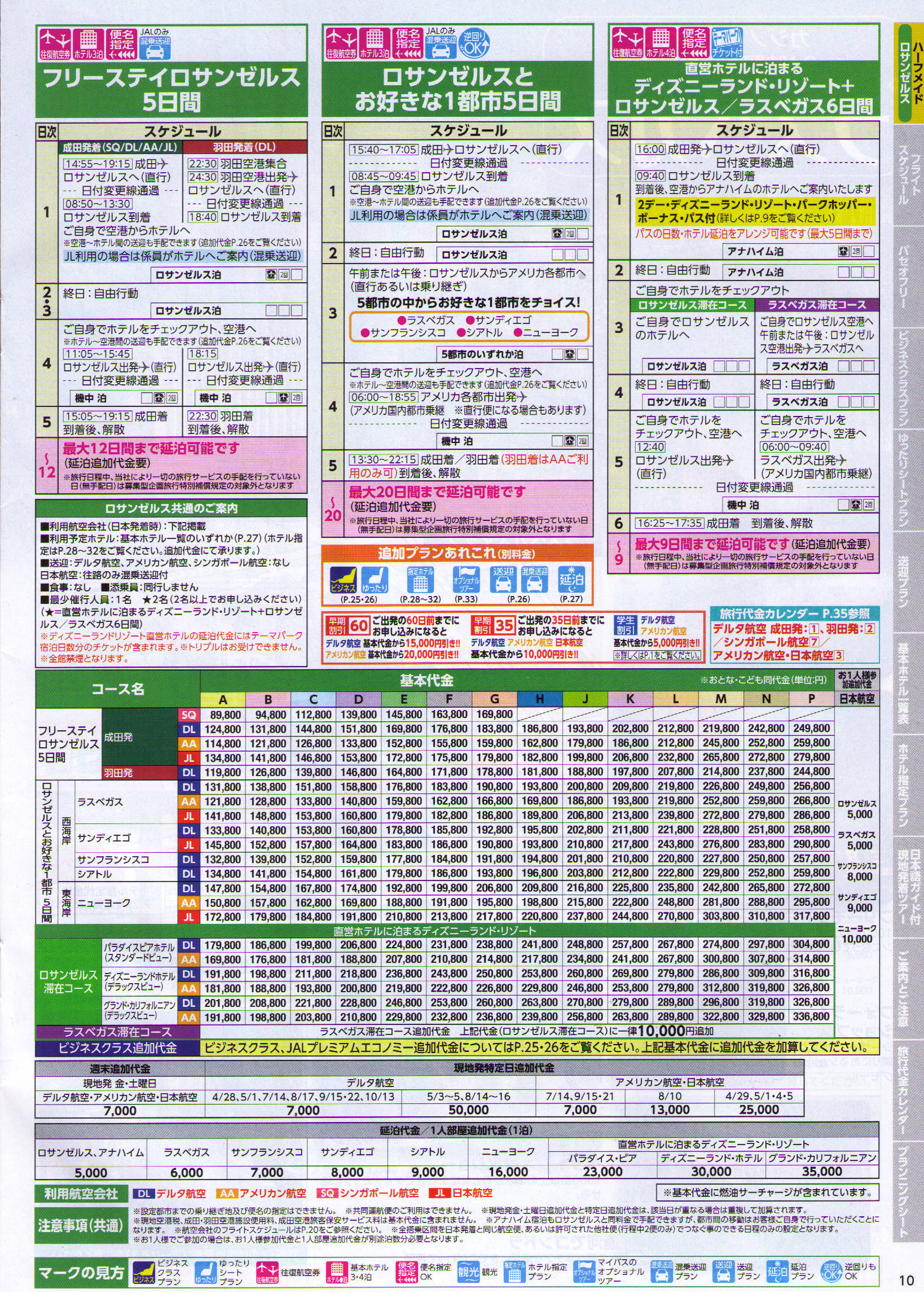The height and width of the screenshot is (1293, 924).
Task: Click the ロサンゼルス共通のご案内 heading
Action: coord(171,508)
